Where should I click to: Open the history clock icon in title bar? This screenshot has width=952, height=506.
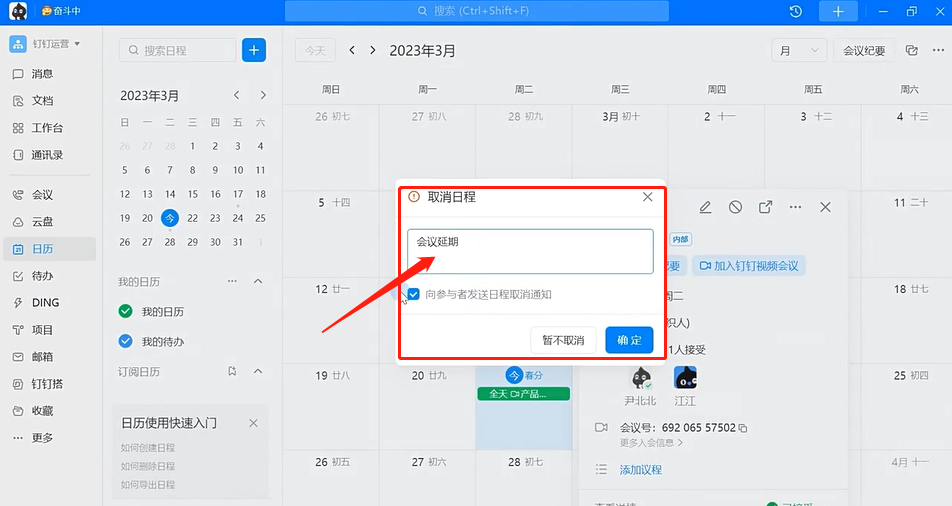click(795, 12)
